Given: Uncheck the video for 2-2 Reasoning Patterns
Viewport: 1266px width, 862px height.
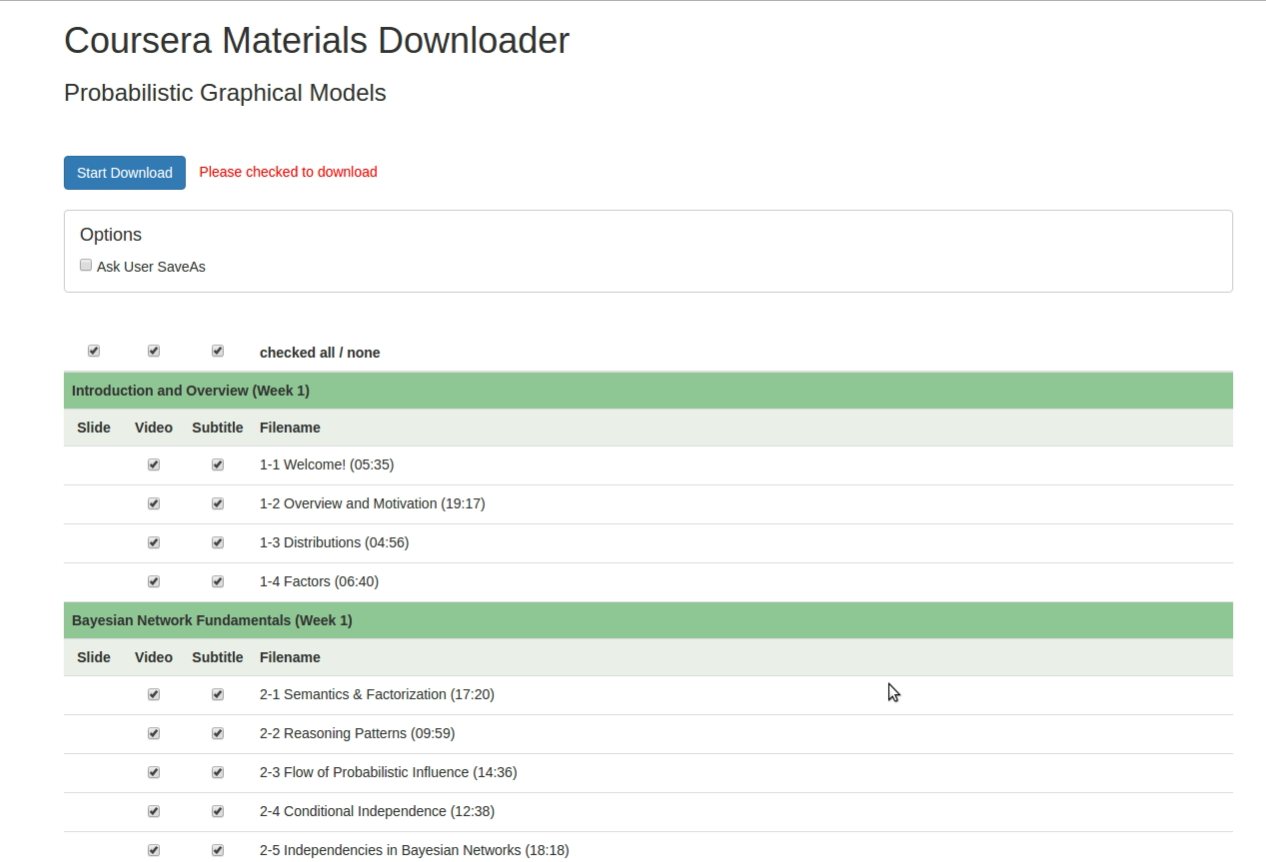Looking at the screenshot, I should coord(152,733).
